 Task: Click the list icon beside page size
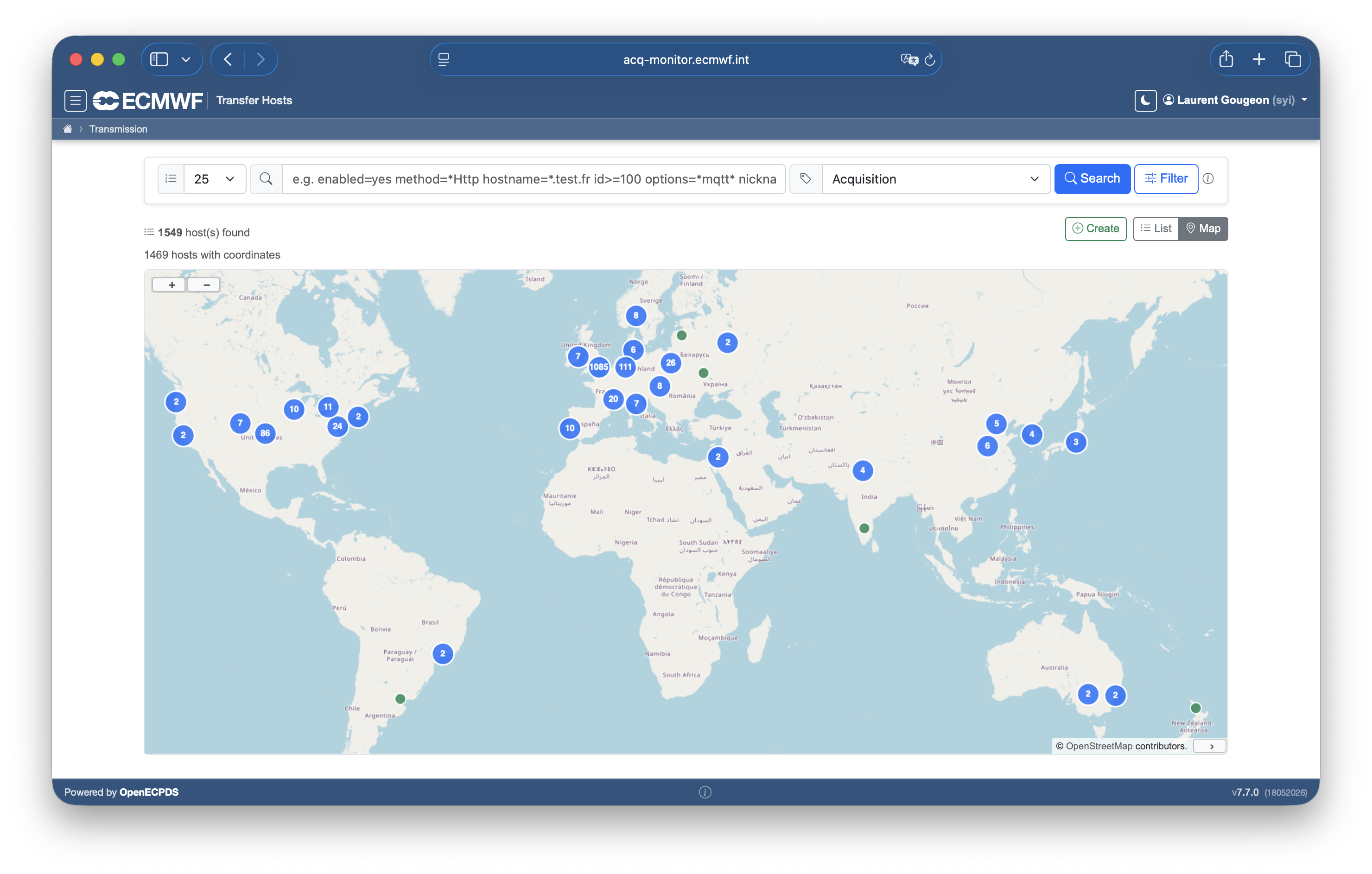(x=171, y=179)
